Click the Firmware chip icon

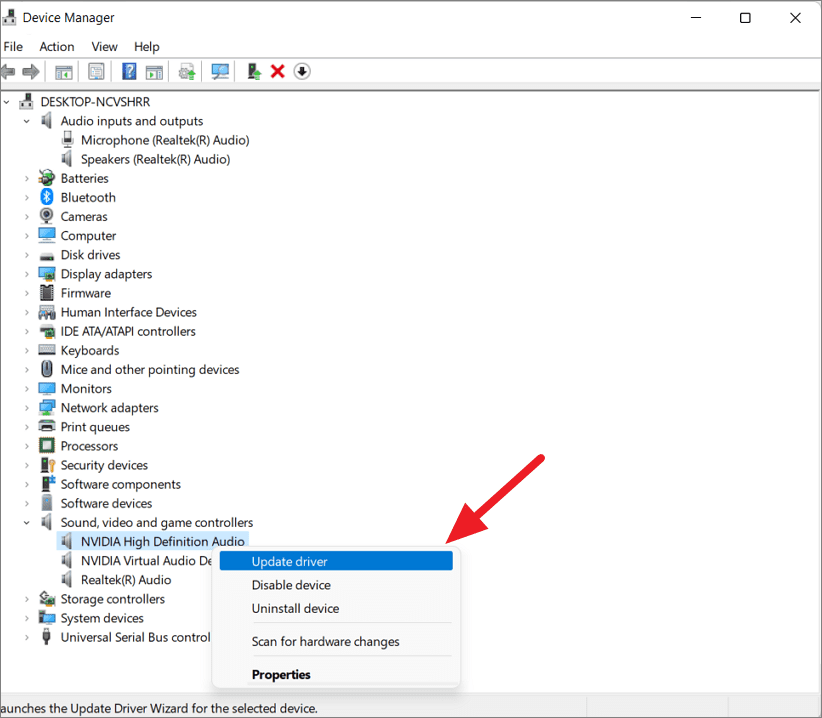[x=47, y=292]
